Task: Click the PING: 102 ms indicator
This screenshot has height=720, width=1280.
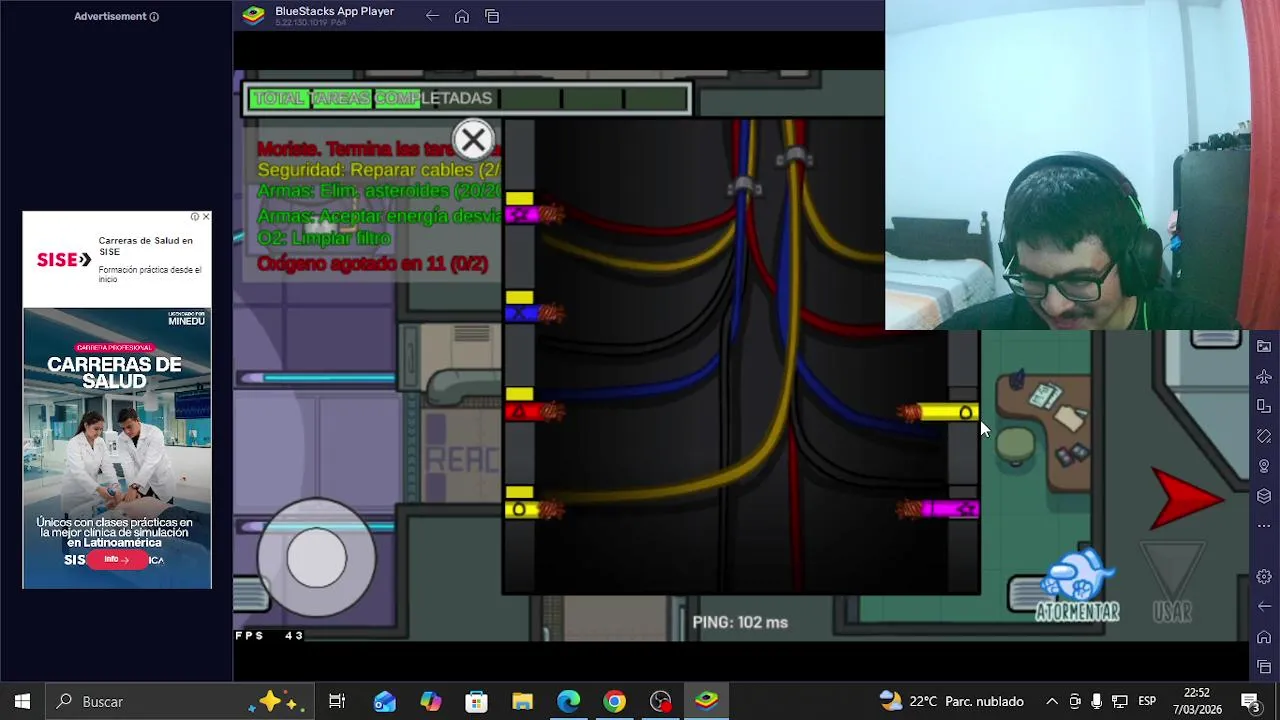Action: tap(740, 622)
